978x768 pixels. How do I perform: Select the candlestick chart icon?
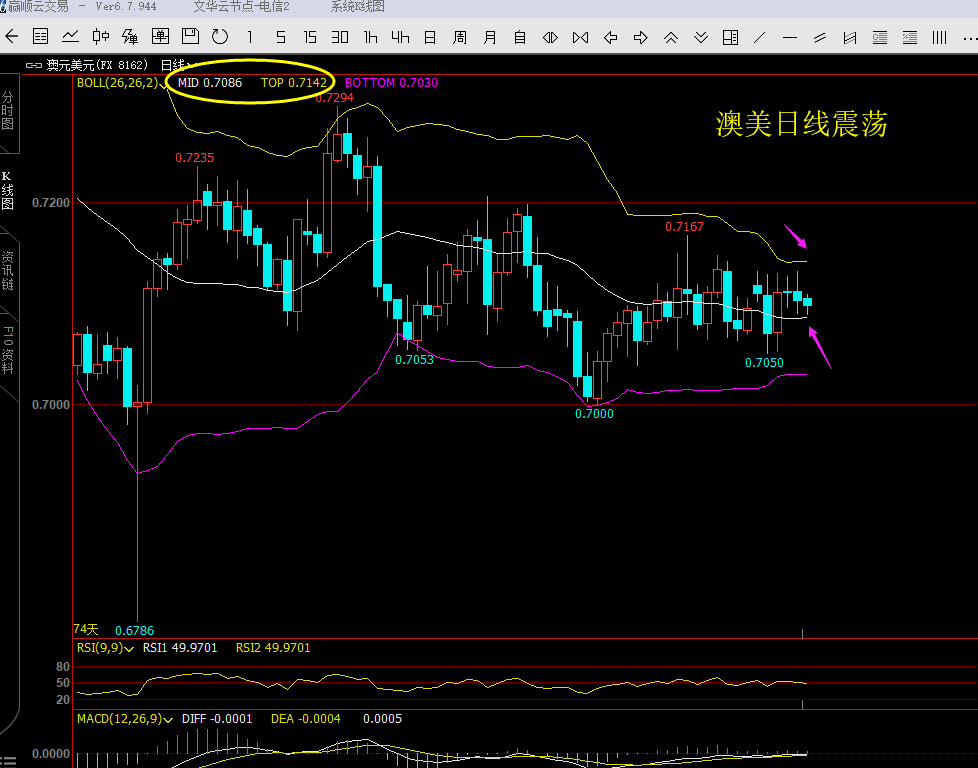click(x=100, y=37)
